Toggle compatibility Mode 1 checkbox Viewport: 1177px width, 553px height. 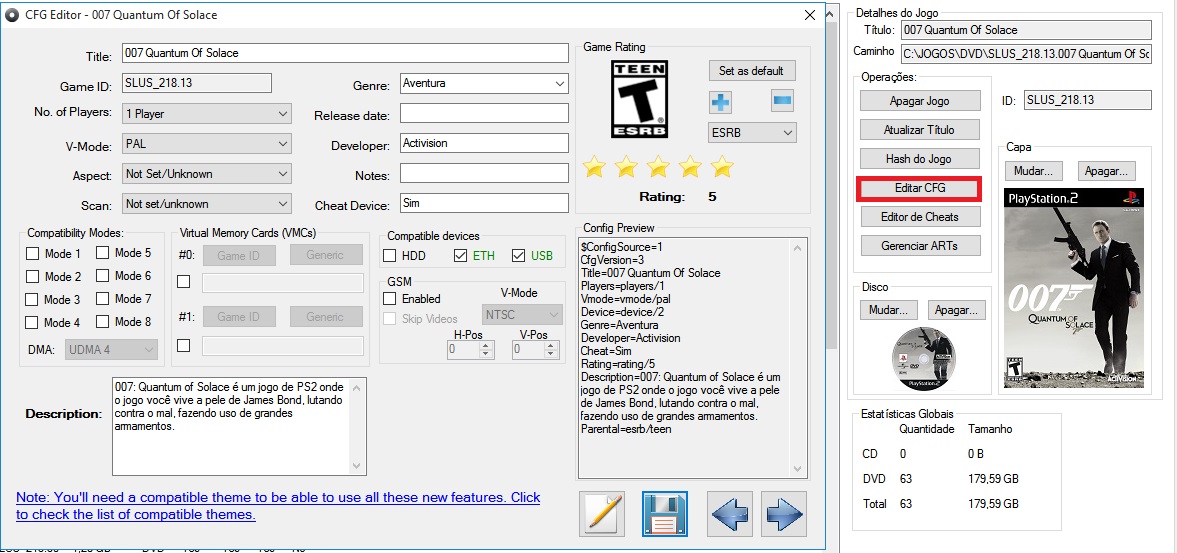click(33, 254)
